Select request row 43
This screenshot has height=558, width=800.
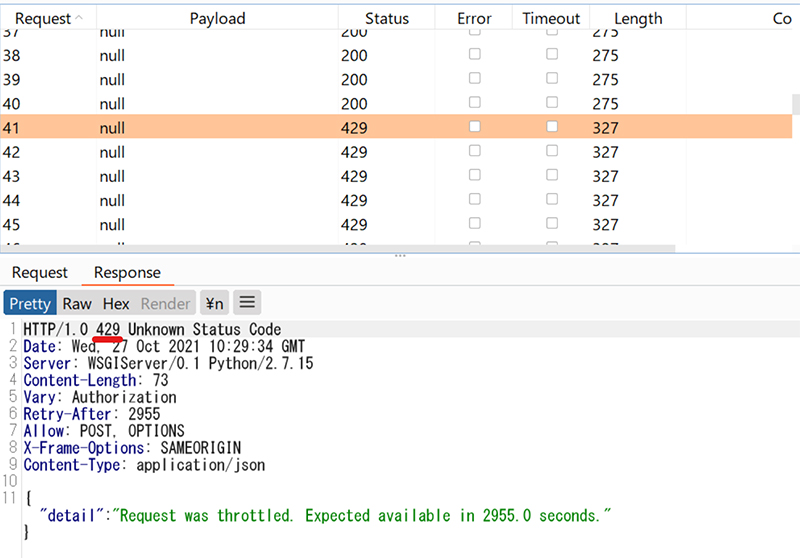(x=396, y=176)
